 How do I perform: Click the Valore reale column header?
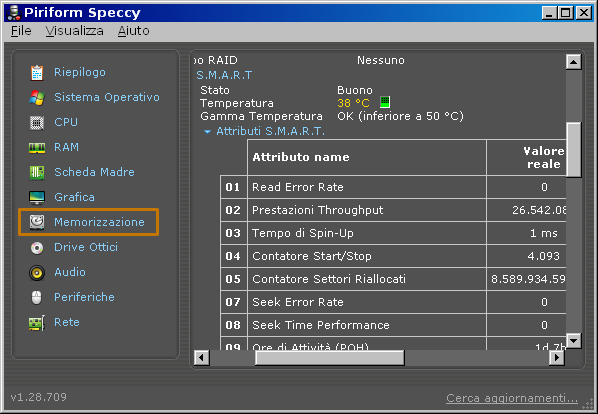click(x=526, y=157)
